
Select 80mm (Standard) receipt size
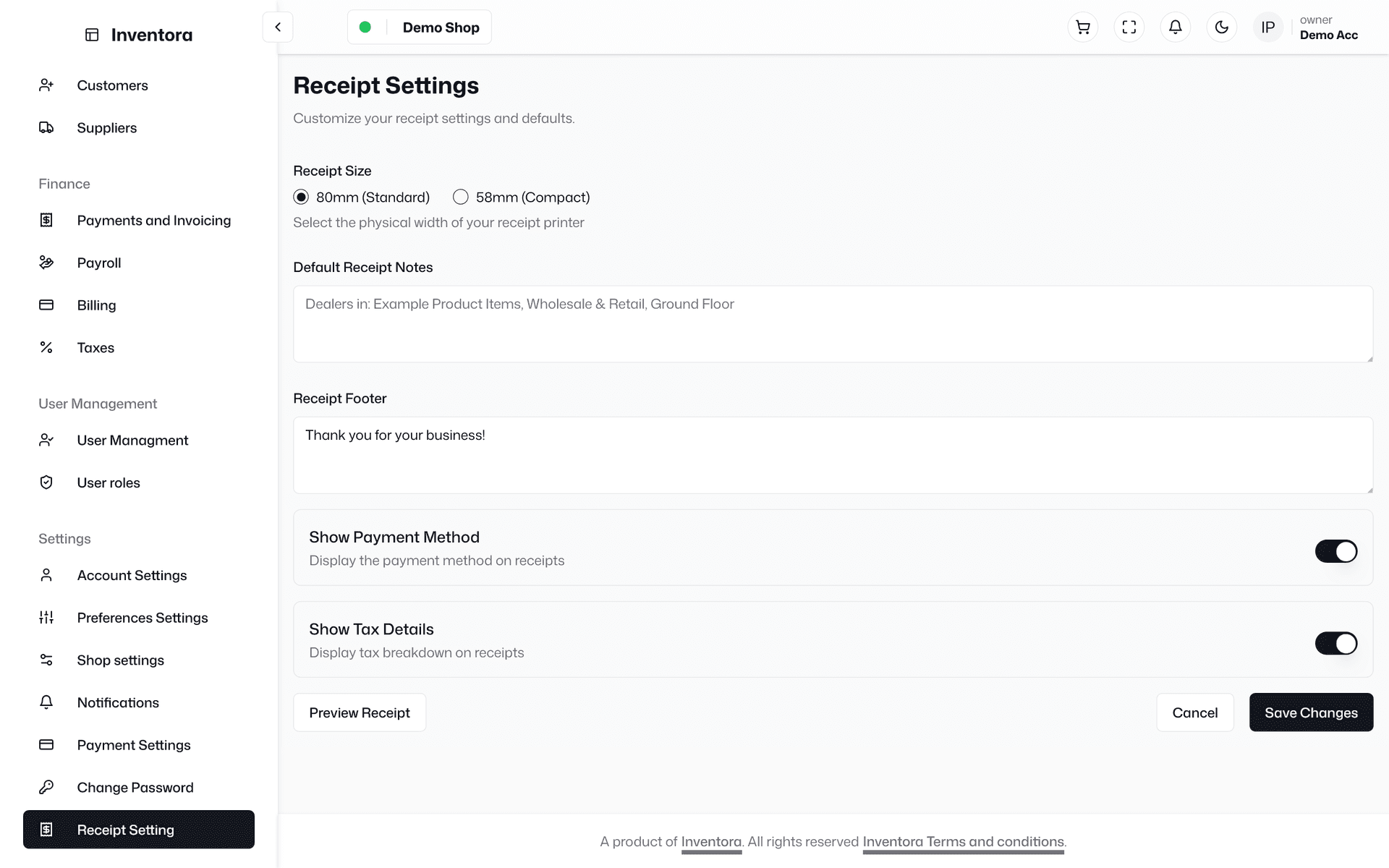coord(301,197)
